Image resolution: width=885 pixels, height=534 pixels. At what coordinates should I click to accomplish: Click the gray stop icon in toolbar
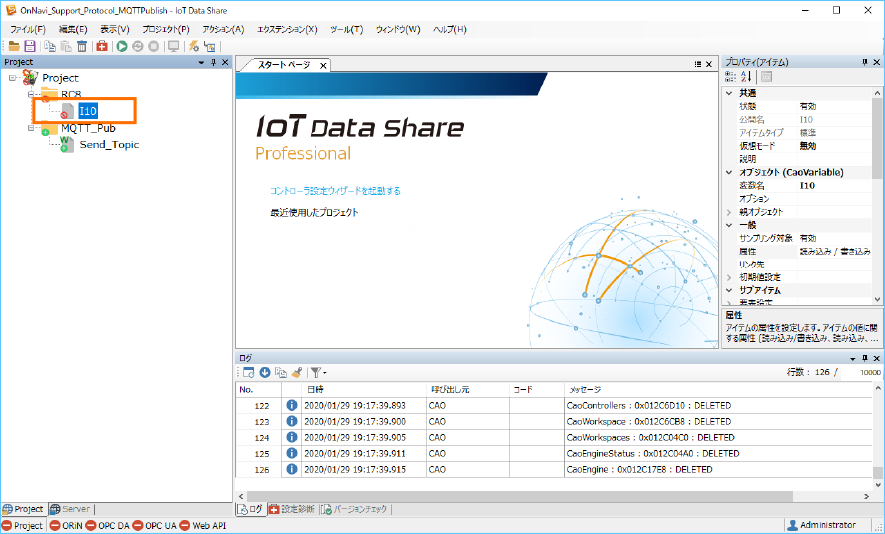click(154, 46)
